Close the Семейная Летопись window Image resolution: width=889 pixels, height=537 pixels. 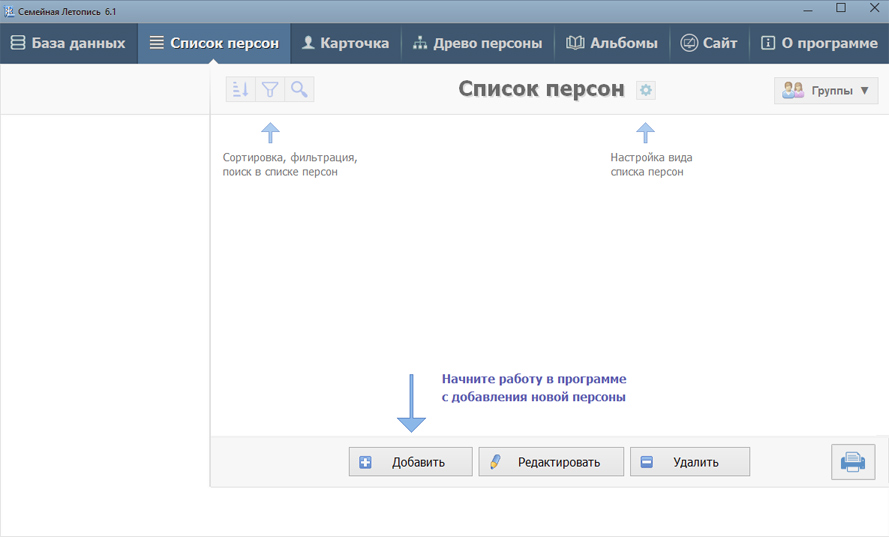pyautogui.click(x=874, y=9)
